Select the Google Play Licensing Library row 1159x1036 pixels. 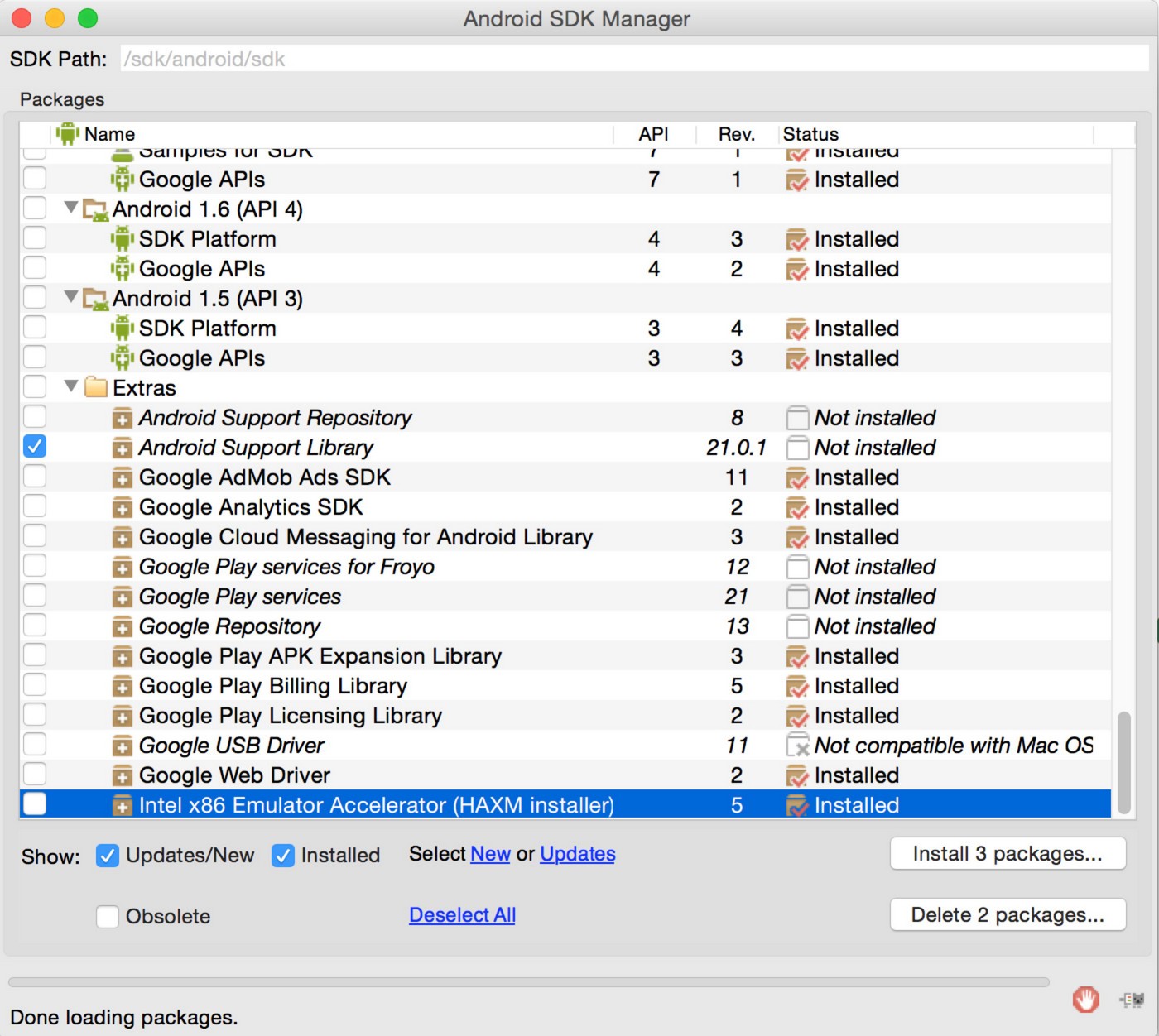click(565, 716)
